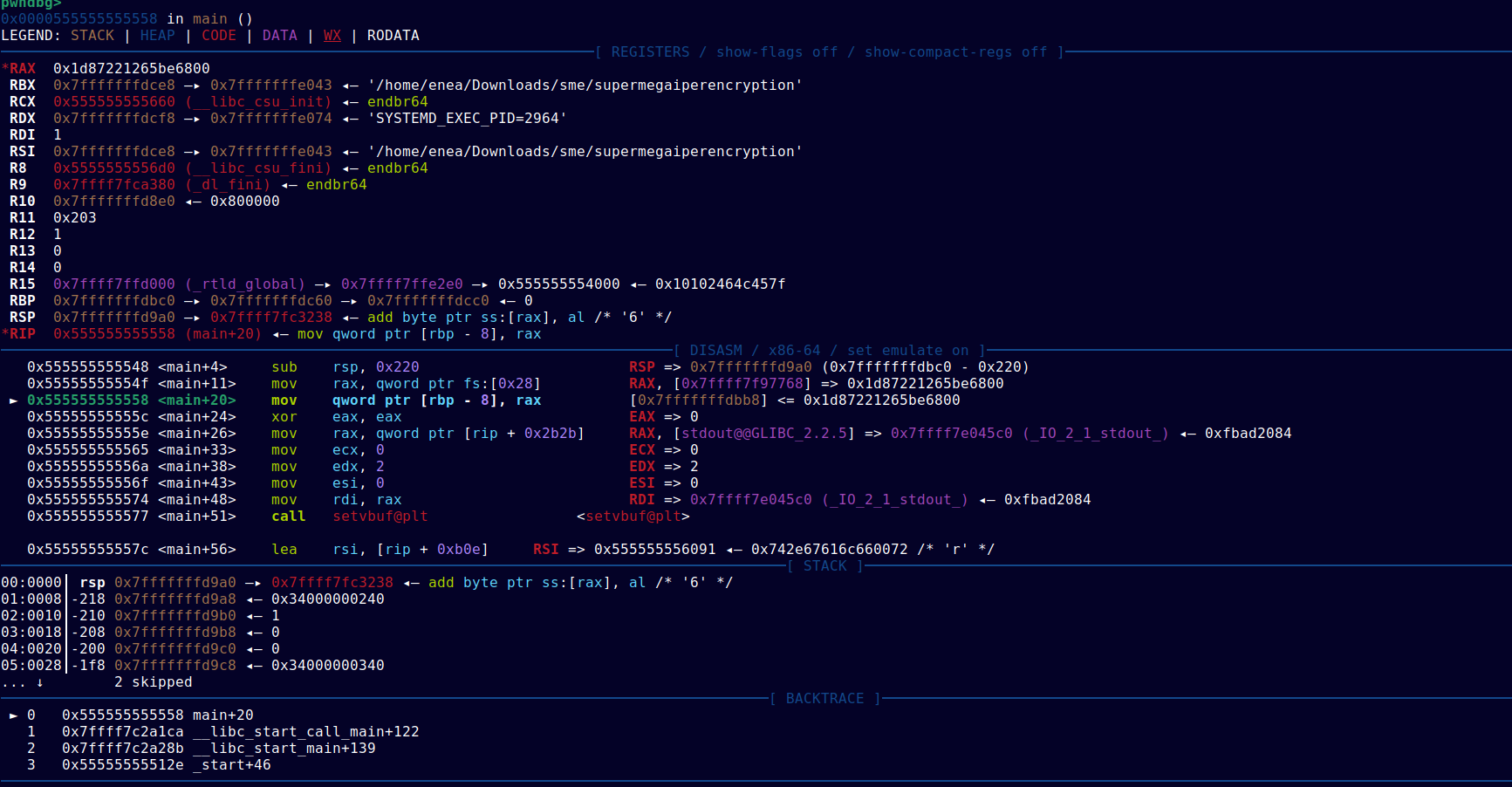The image size is (1512, 787).
Task: Select the supermegaiperencryption path on RSI row
Action: 585,151
